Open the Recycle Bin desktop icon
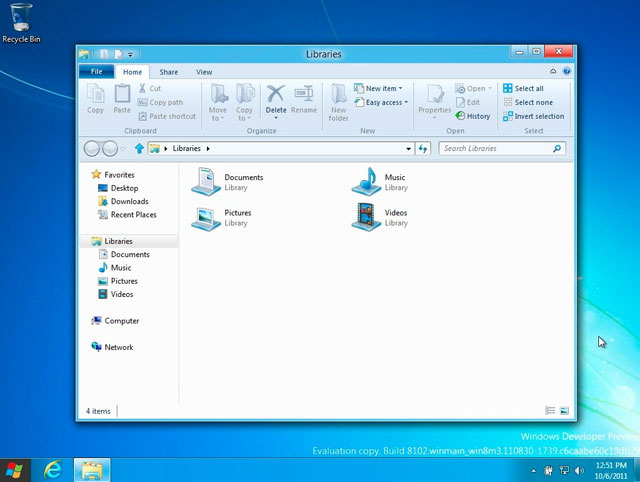Viewport: 640px width, 482px height. [x=21, y=23]
